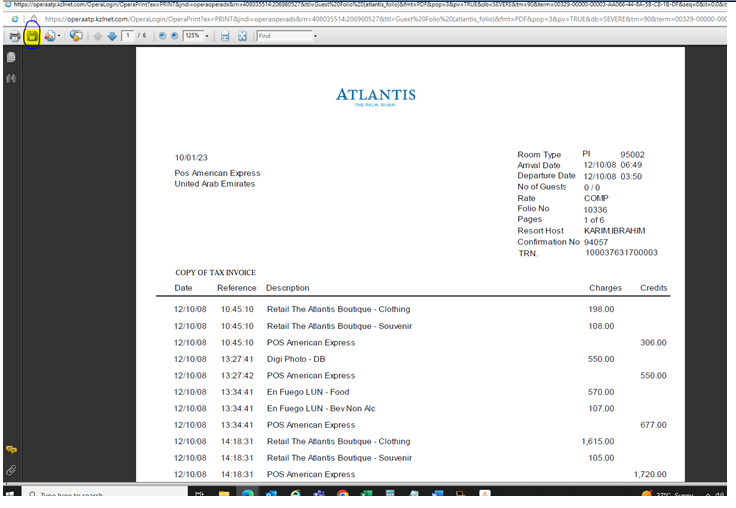The width and height of the screenshot is (736, 508).
Task: Open the binoculars Search panel icon
Action: [11, 78]
